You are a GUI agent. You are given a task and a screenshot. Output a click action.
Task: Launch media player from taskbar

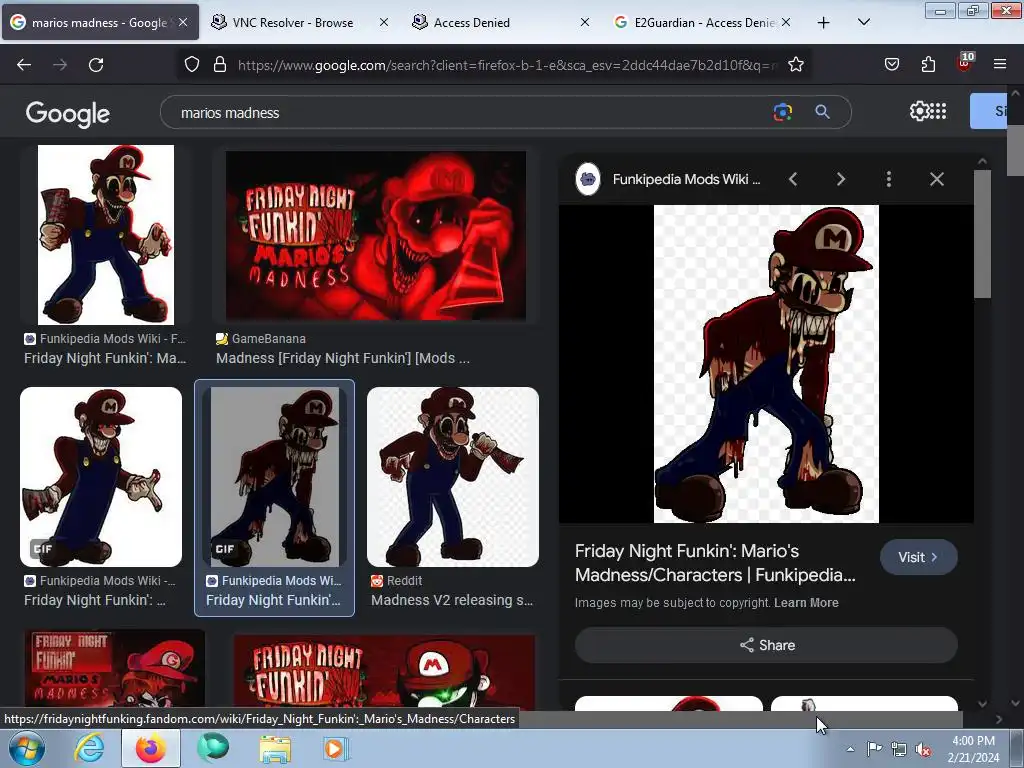click(x=336, y=748)
